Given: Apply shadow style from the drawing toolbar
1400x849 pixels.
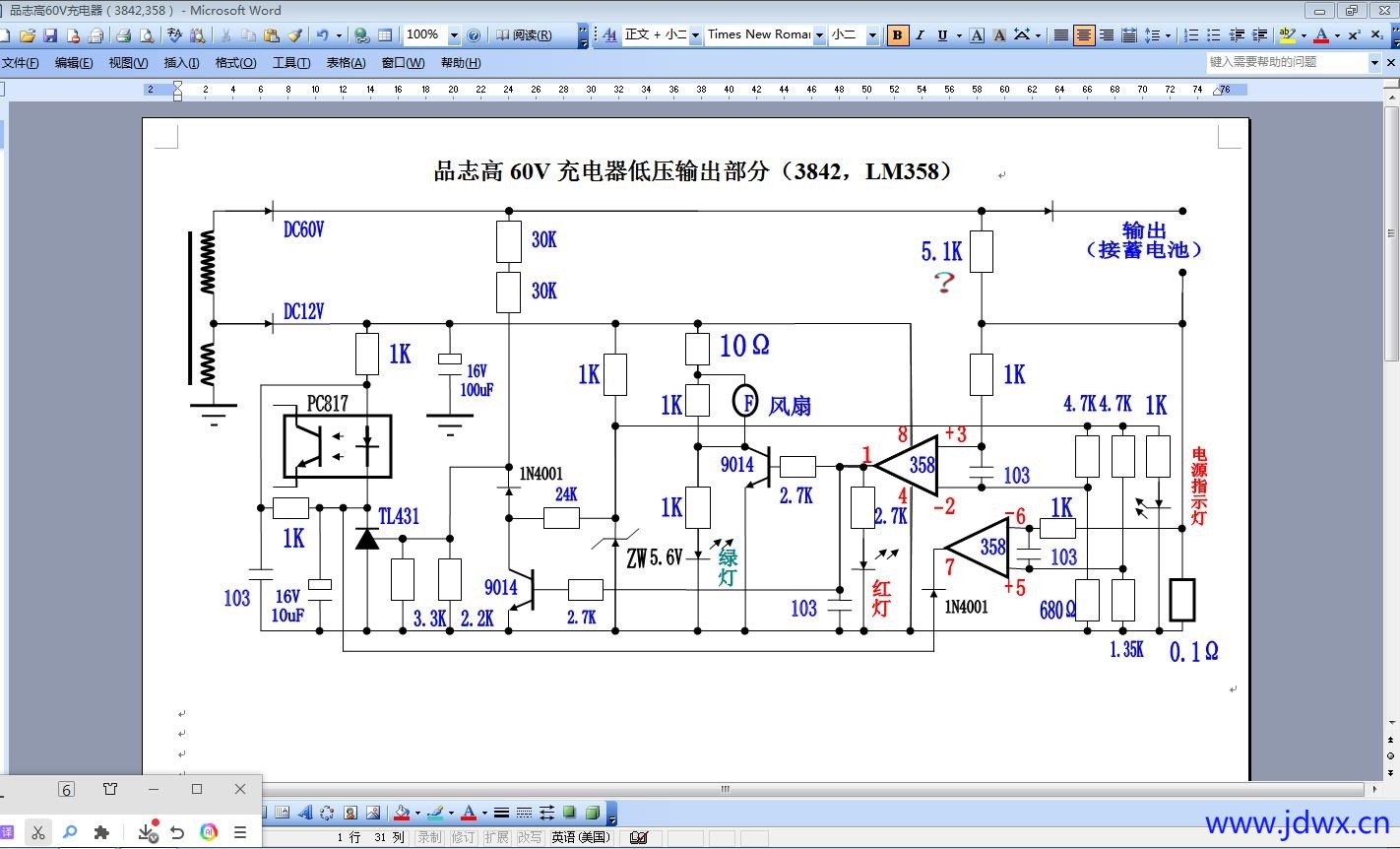Looking at the screenshot, I should point(569,813).
